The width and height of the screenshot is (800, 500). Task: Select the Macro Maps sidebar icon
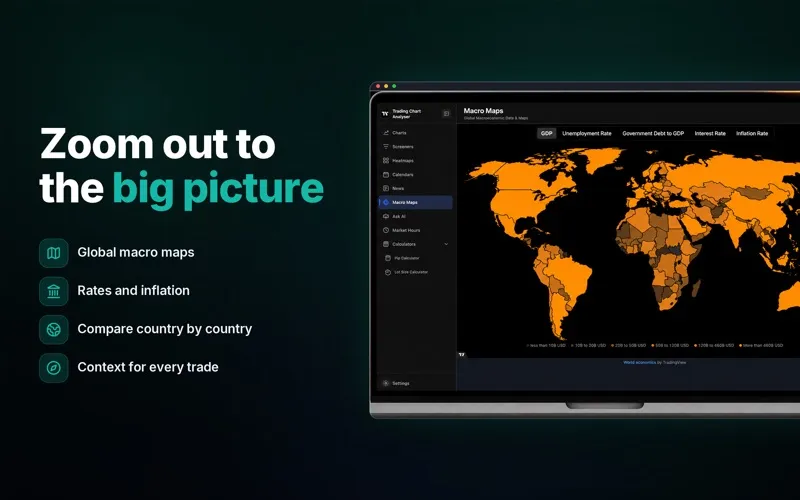pyautogui.click(x=386, y=203)
